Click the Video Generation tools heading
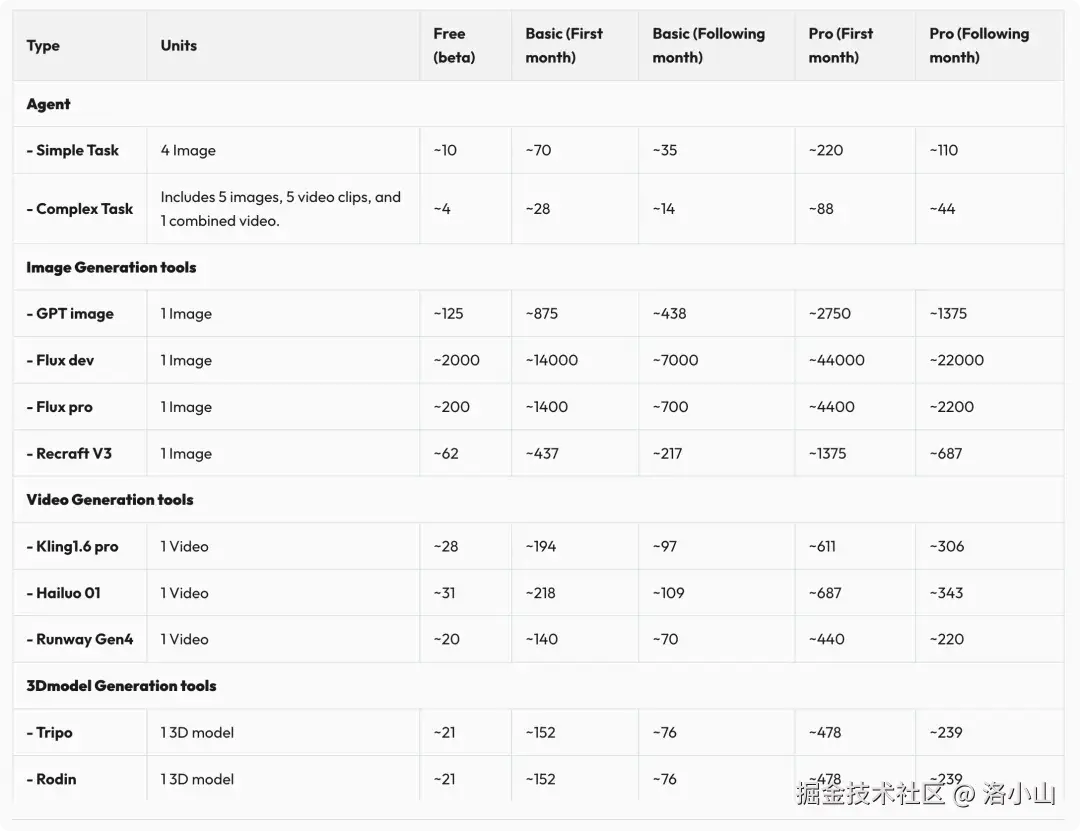Image resolution: width=1080 pixels, height=831 pixels. click(110, 500)
